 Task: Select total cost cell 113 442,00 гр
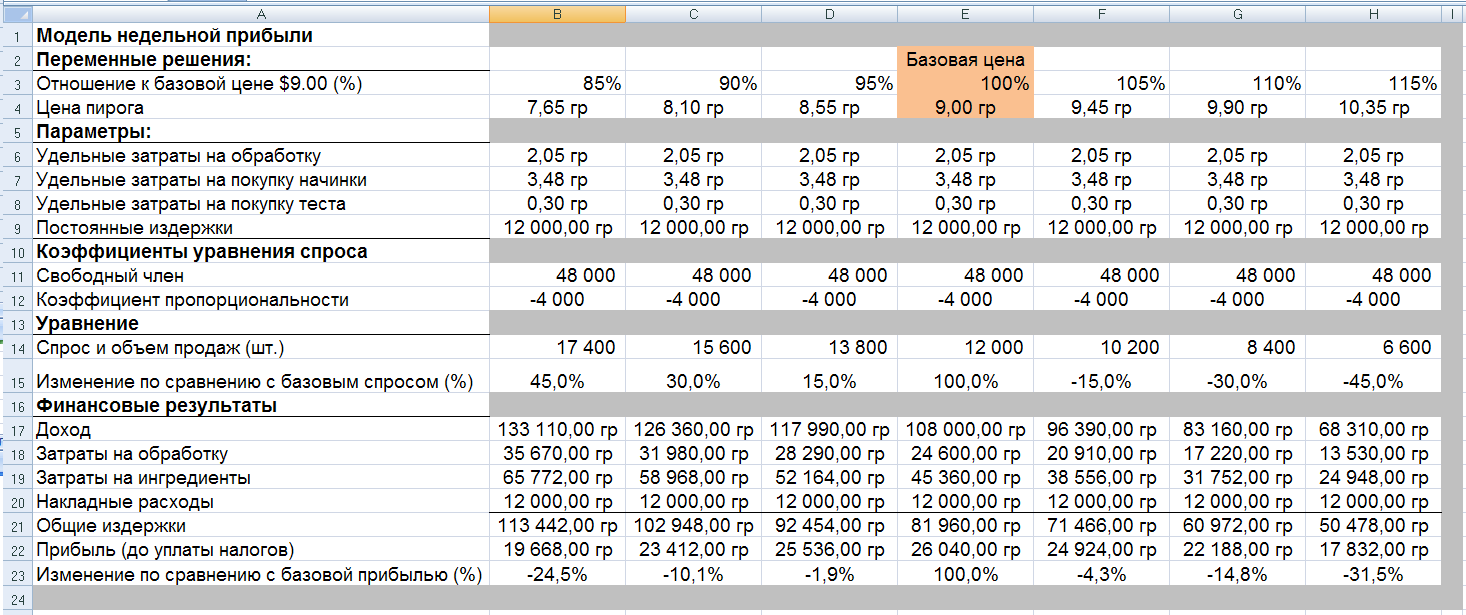[x=557, y=526]
